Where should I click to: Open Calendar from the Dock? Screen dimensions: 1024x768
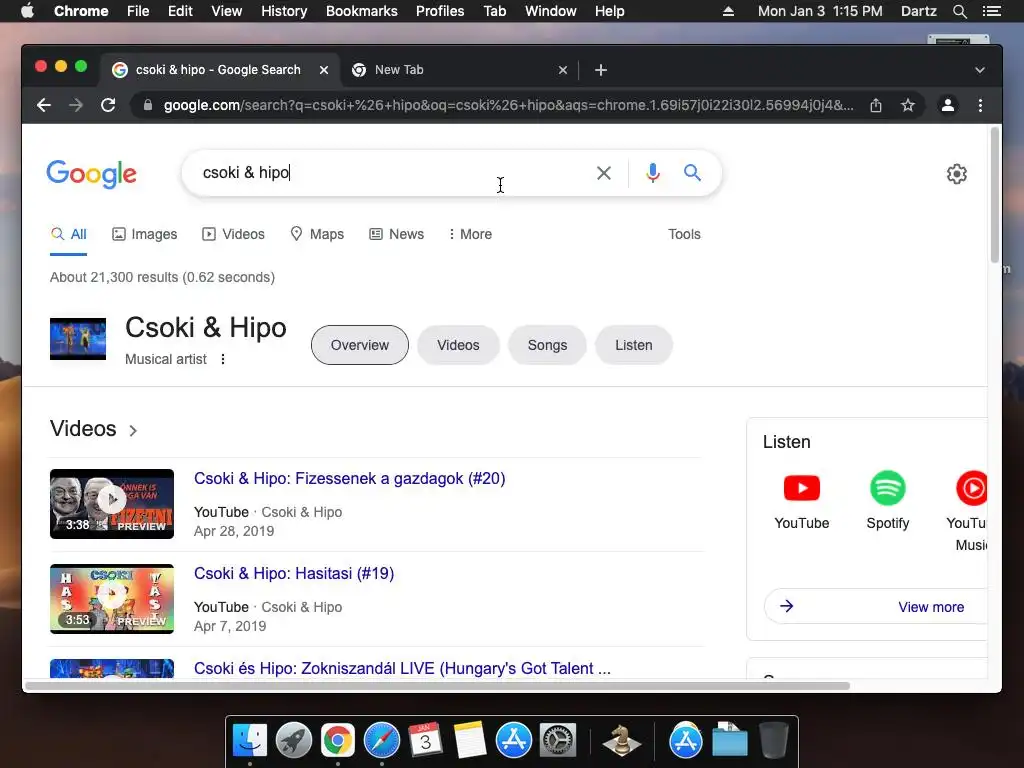pos(426,740)
